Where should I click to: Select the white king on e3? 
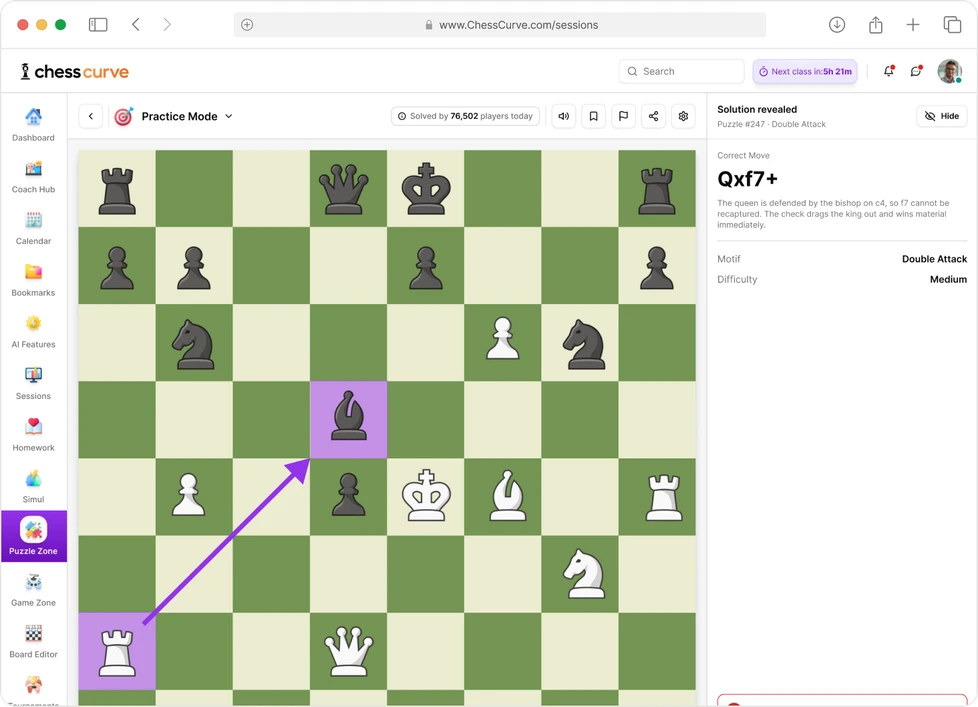[425, 497]
